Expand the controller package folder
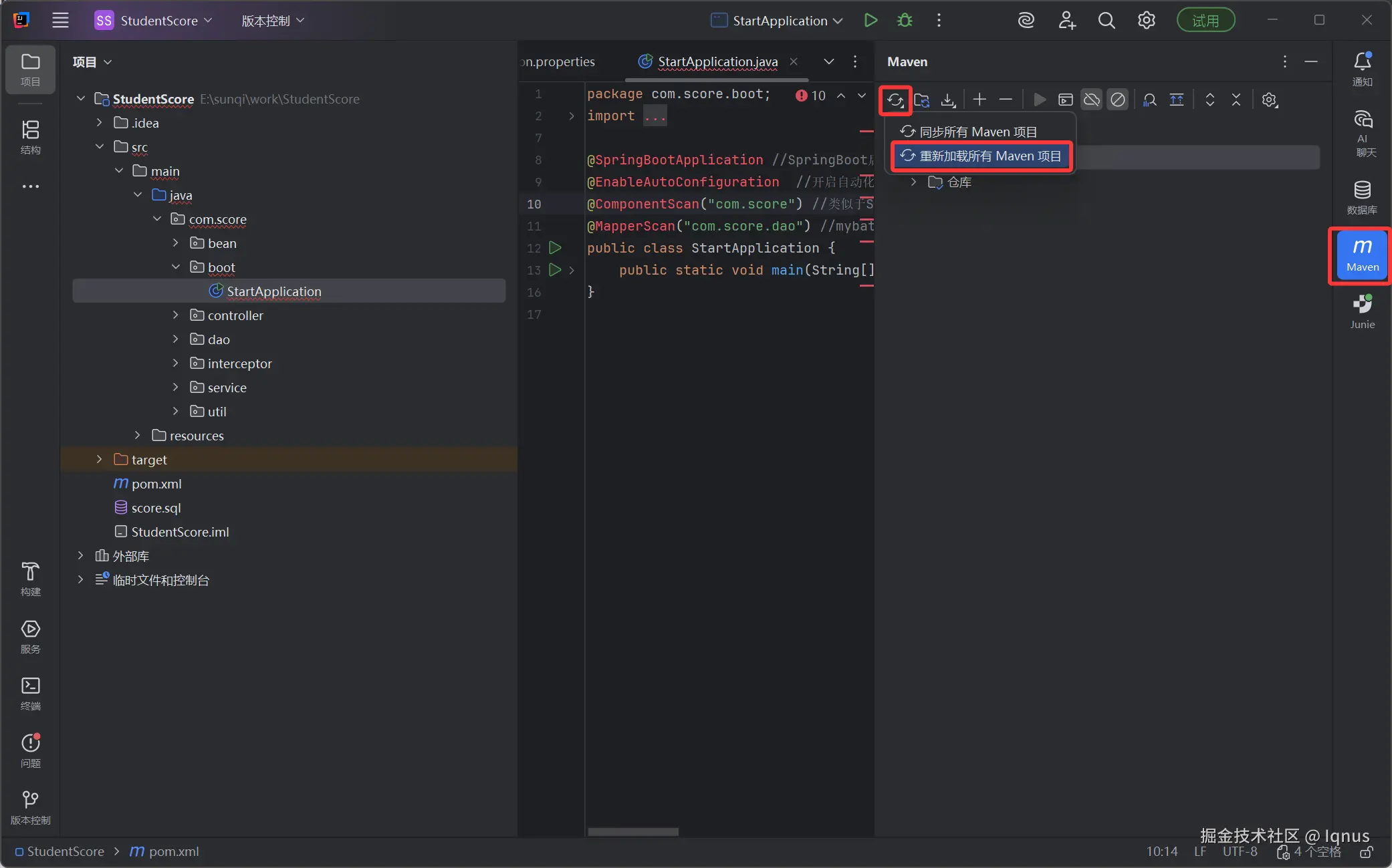 176,315
